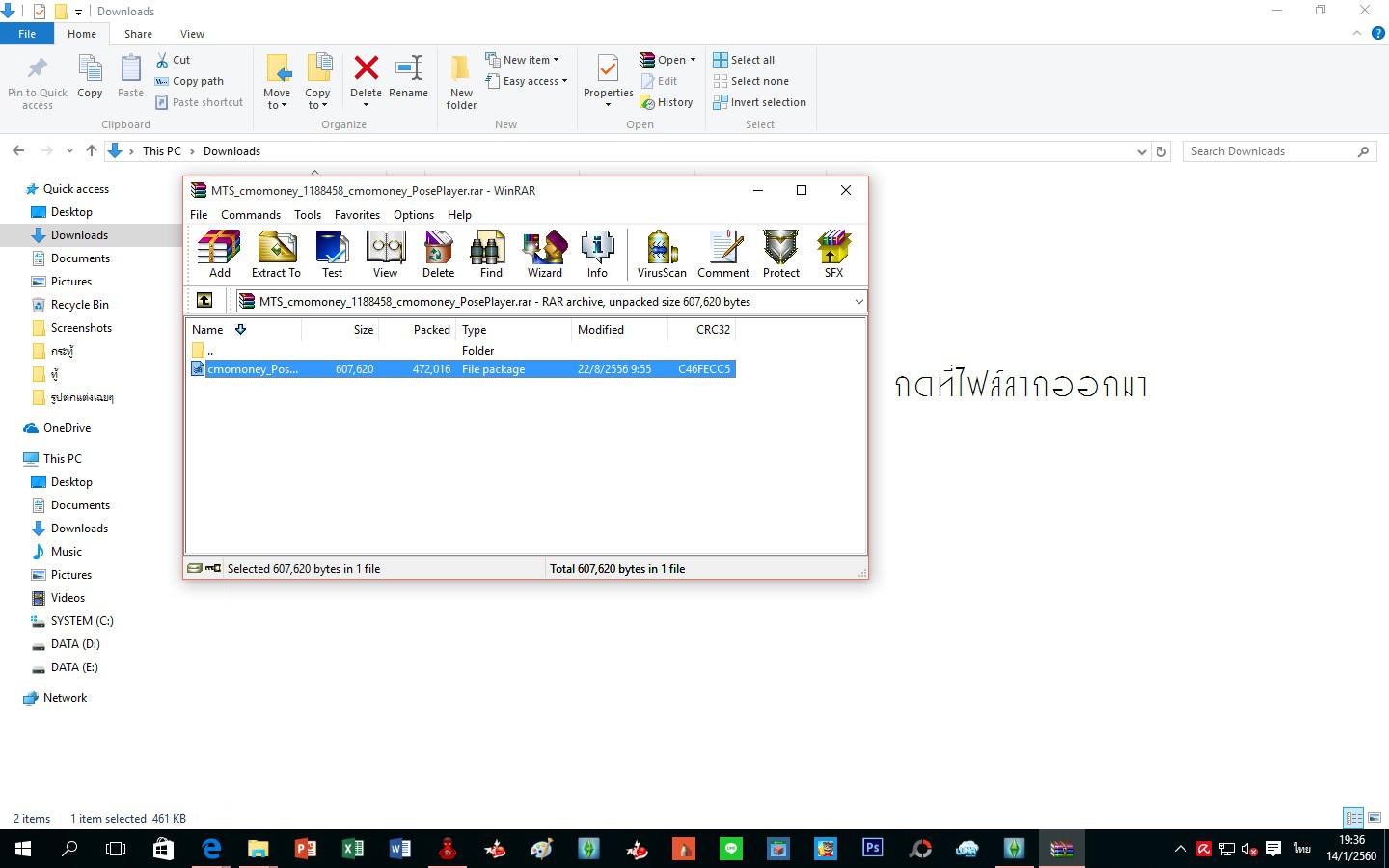Open the WinRAR Options menu
1389x868 pixels.
(414, 215)
